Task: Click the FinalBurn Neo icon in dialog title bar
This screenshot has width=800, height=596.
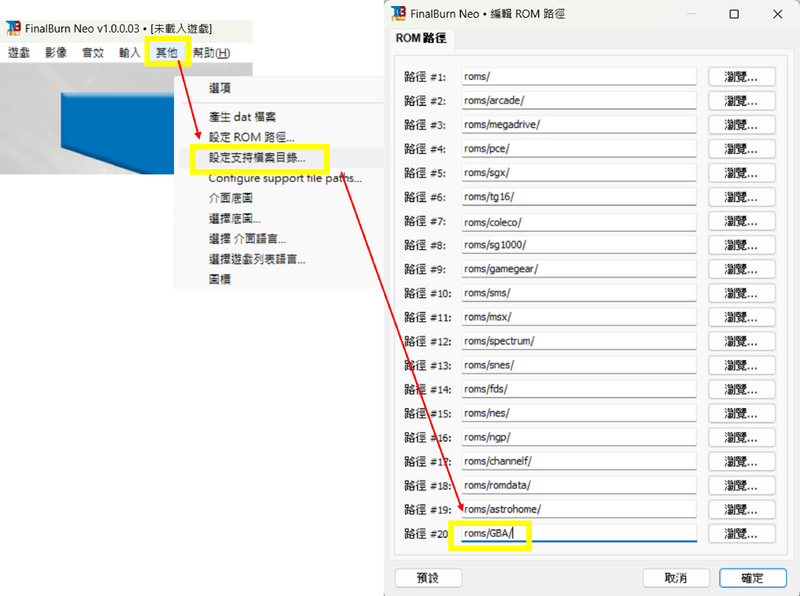Action: (398, 13)
